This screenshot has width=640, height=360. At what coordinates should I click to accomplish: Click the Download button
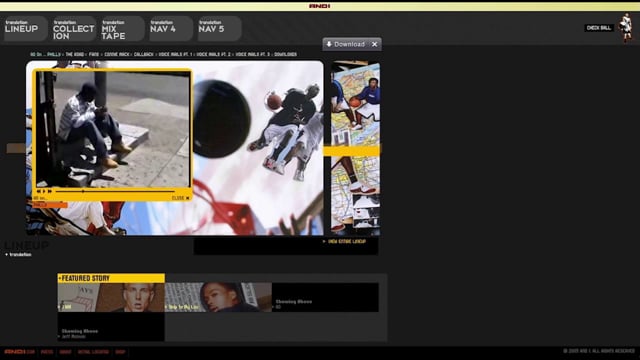[345, 44]
